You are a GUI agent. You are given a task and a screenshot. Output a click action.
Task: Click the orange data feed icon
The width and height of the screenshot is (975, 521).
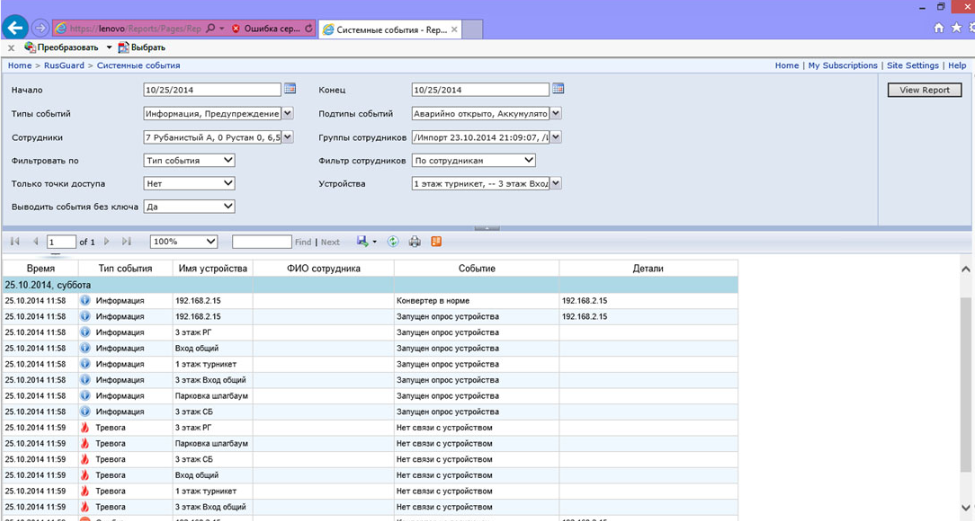(x=436, y=242)
